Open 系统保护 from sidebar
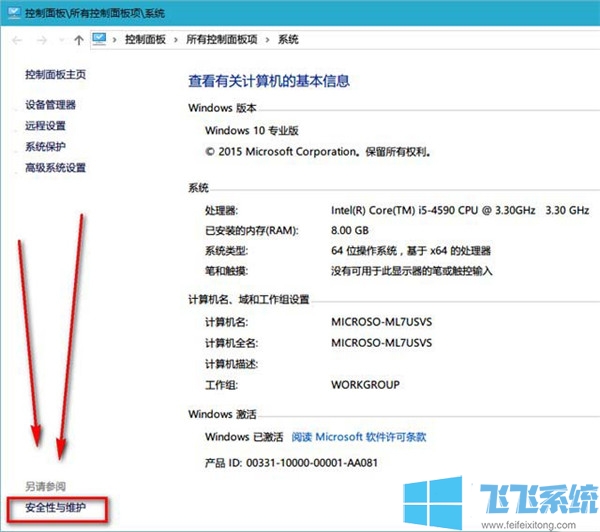 45,147
